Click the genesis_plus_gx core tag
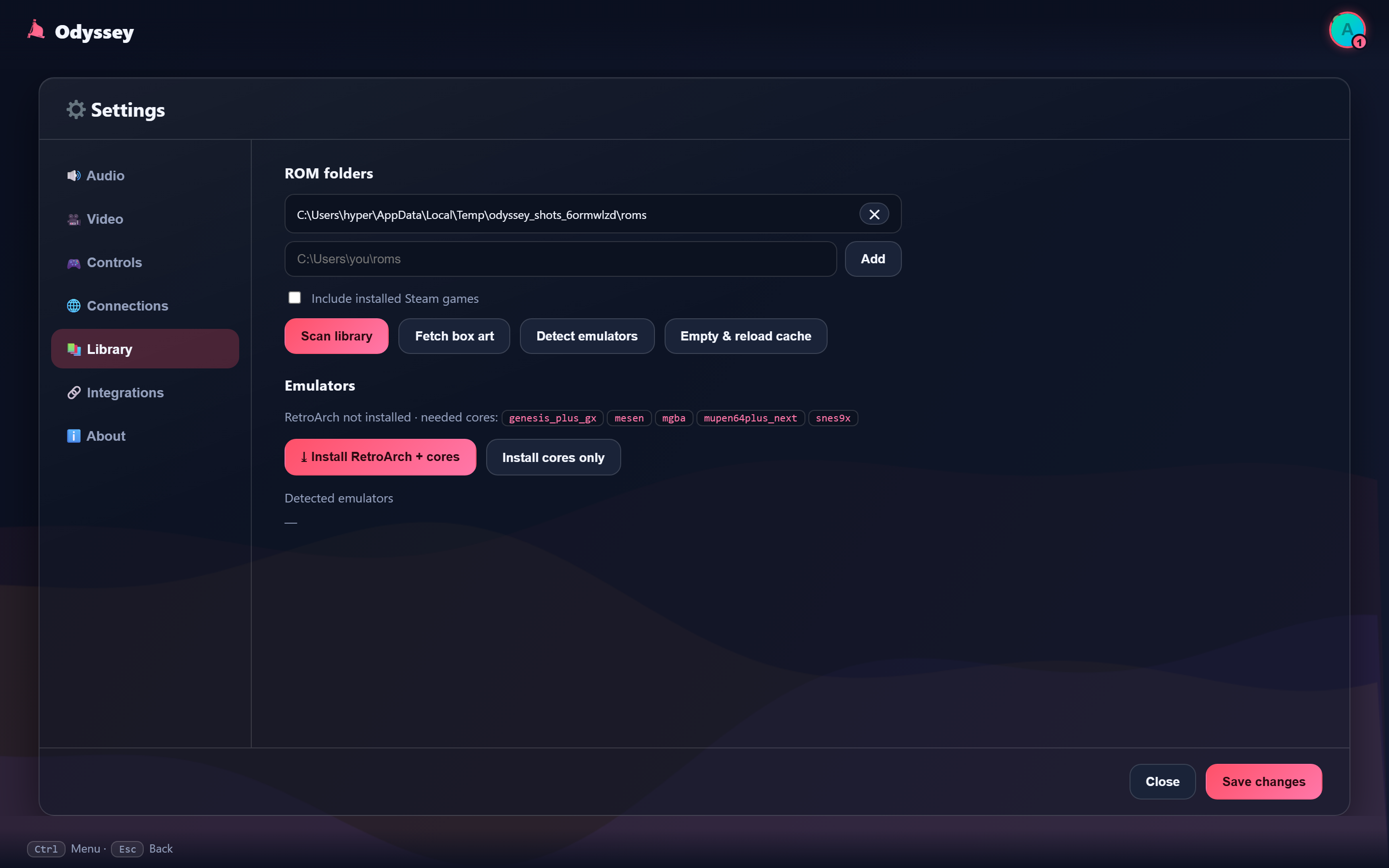This screenshot has width=1389, height=868. point(552,418)
